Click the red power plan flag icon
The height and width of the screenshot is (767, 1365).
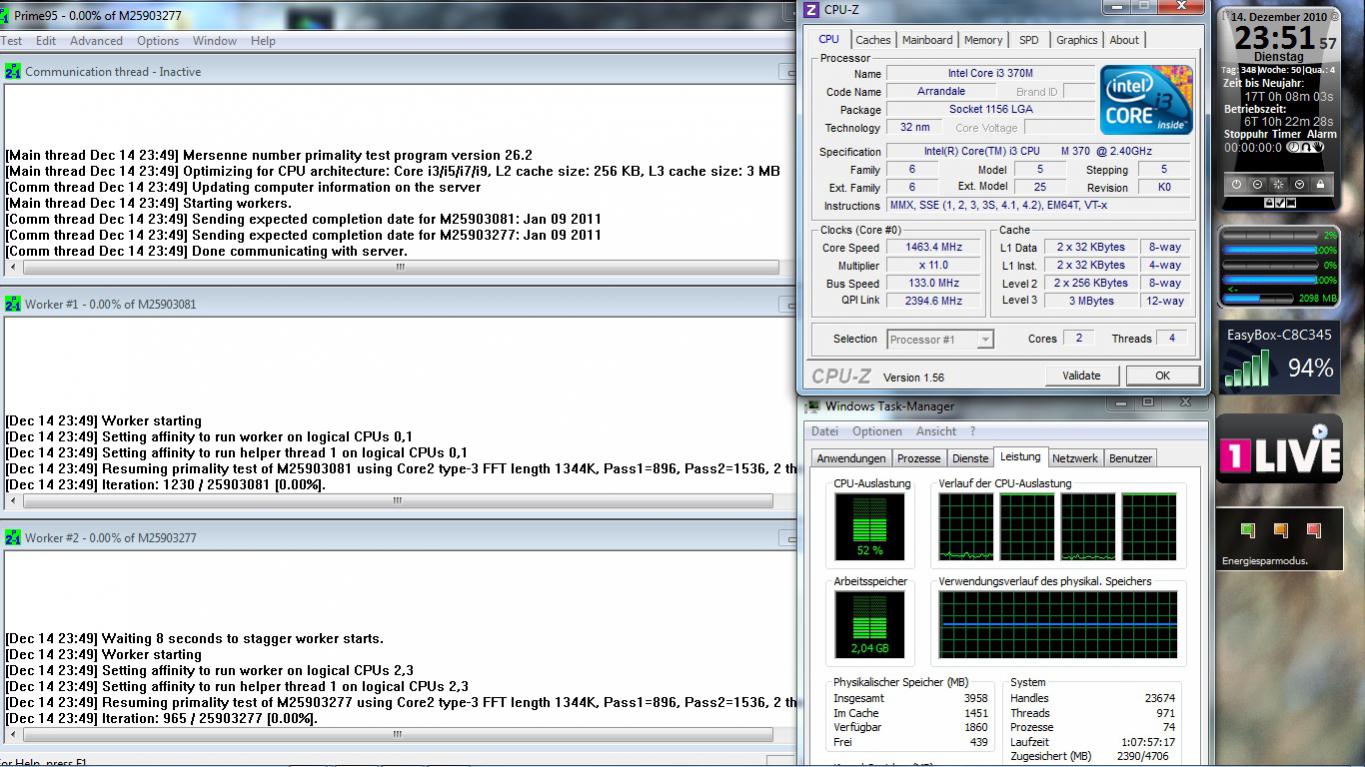[1314, 530]
